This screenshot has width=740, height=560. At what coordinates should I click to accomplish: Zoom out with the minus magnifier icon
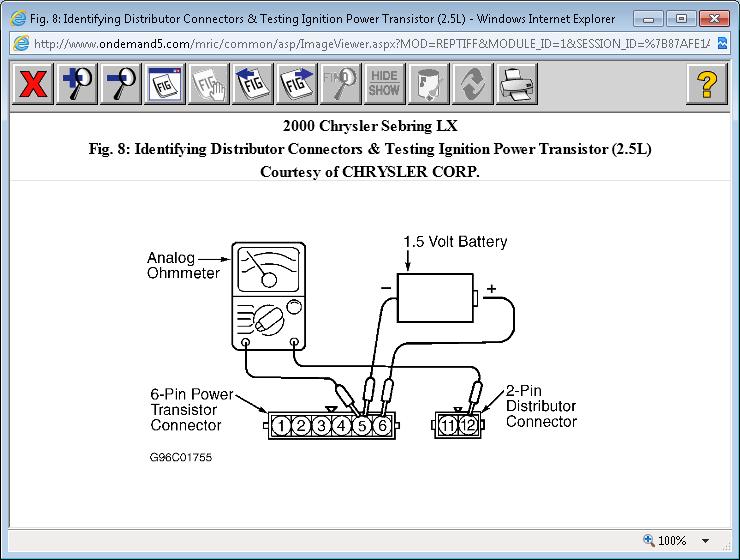click(x=121, y=84)
